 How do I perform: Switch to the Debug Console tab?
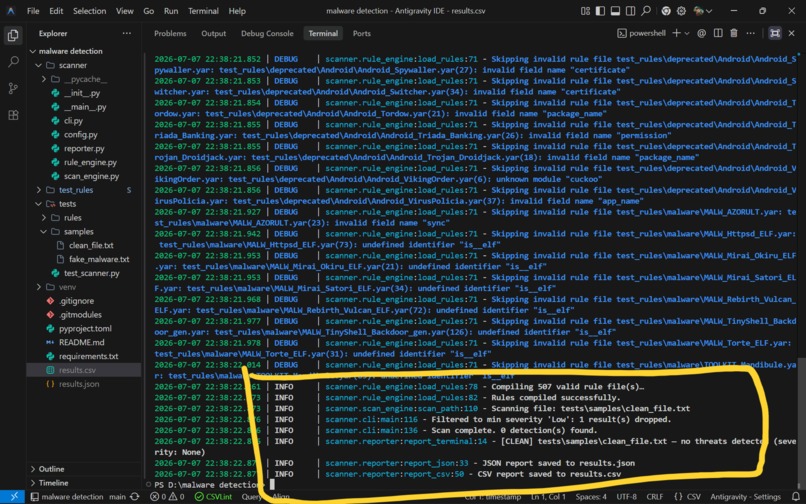pyautogui.click(x=267, y=33)
